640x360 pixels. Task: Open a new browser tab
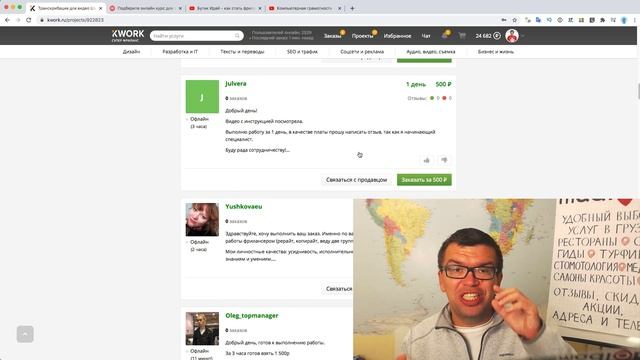point(352,8)
